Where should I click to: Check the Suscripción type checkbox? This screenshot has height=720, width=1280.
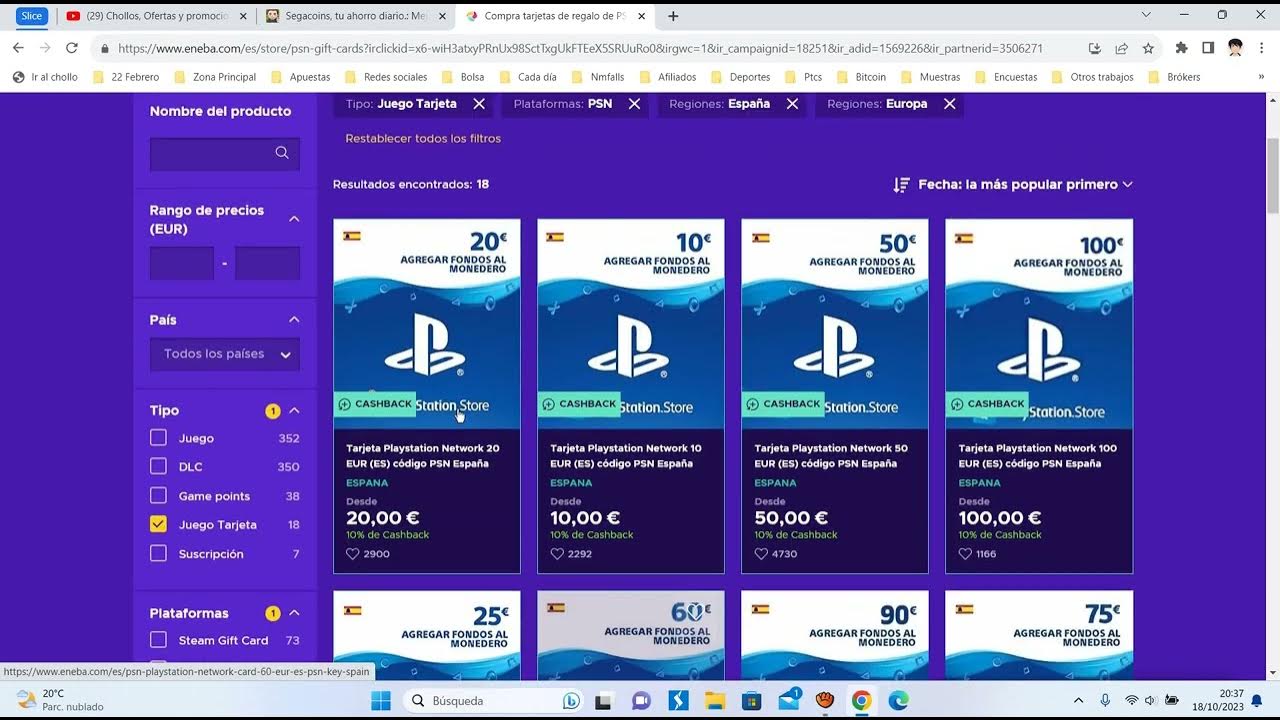click(158, 553)
